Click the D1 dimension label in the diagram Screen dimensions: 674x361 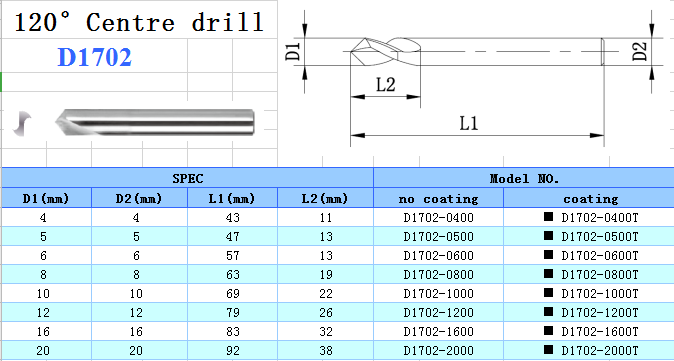pos(293,52)
